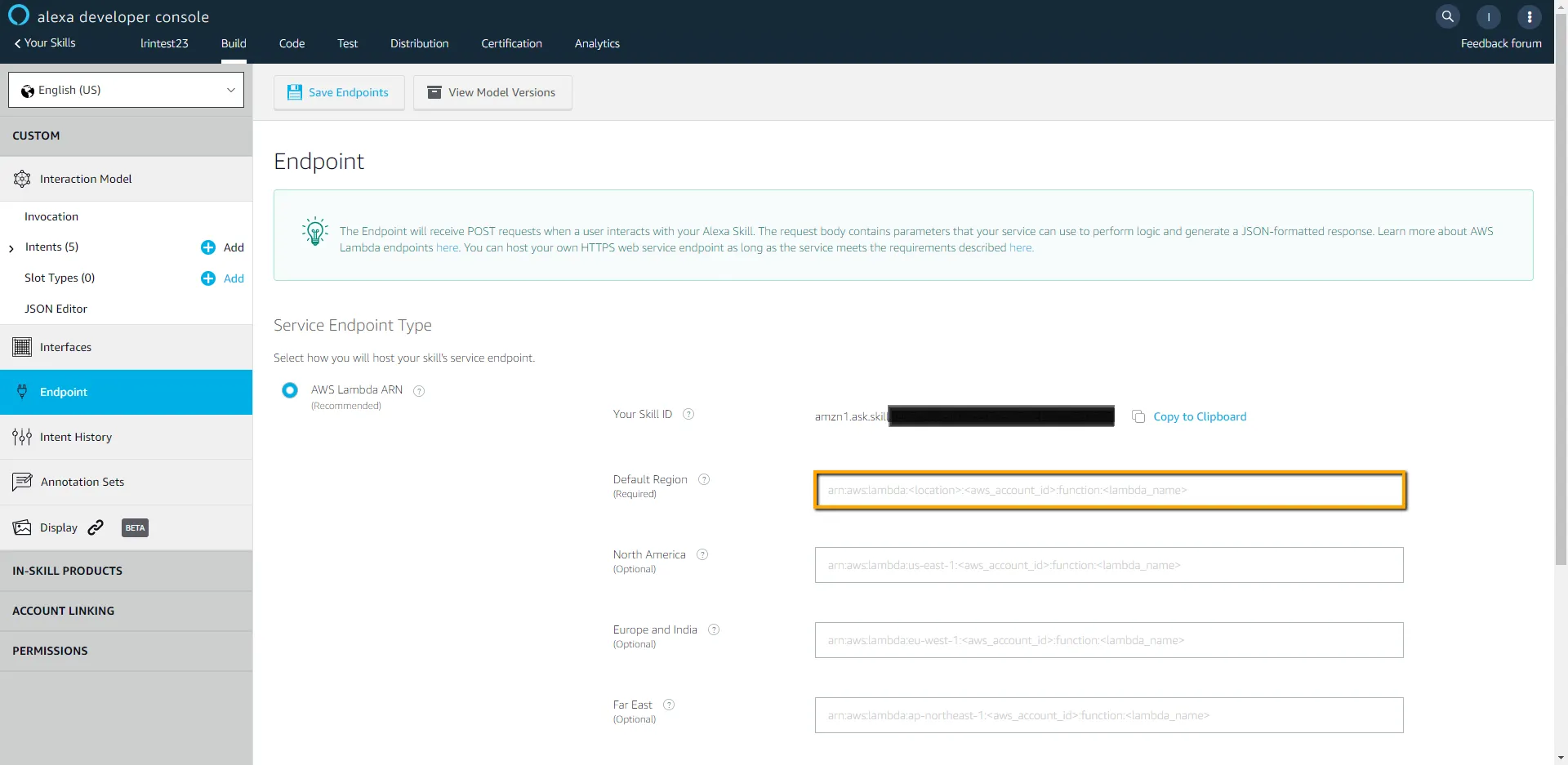Select the Interfaces icon in sidebar
The height and width of the screenshot is (765, 1568).
point(21,346)
